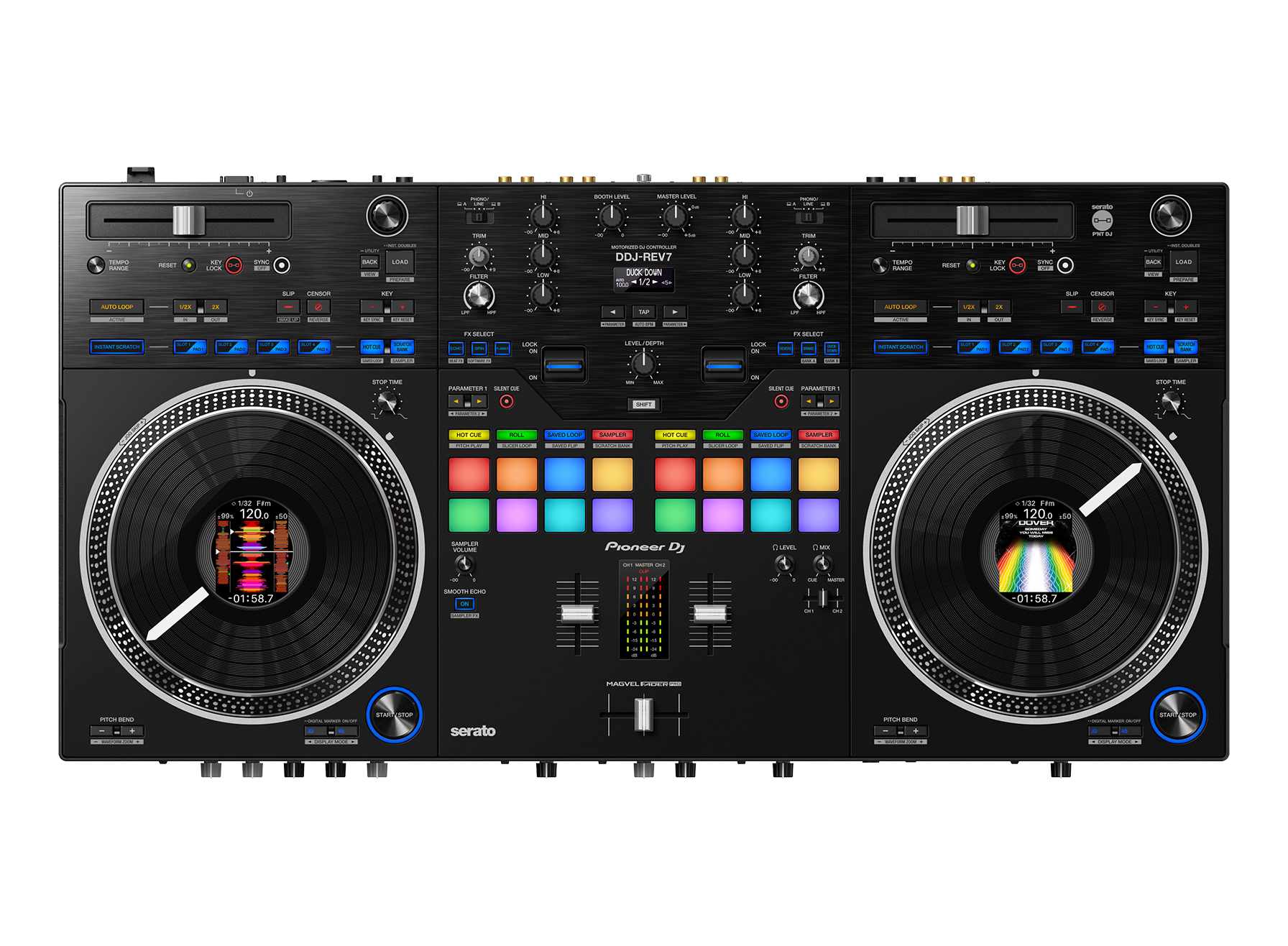1288x946 pixels.
Task: Click the left arrow beside the TAP button
Action: tap(612, 312)
